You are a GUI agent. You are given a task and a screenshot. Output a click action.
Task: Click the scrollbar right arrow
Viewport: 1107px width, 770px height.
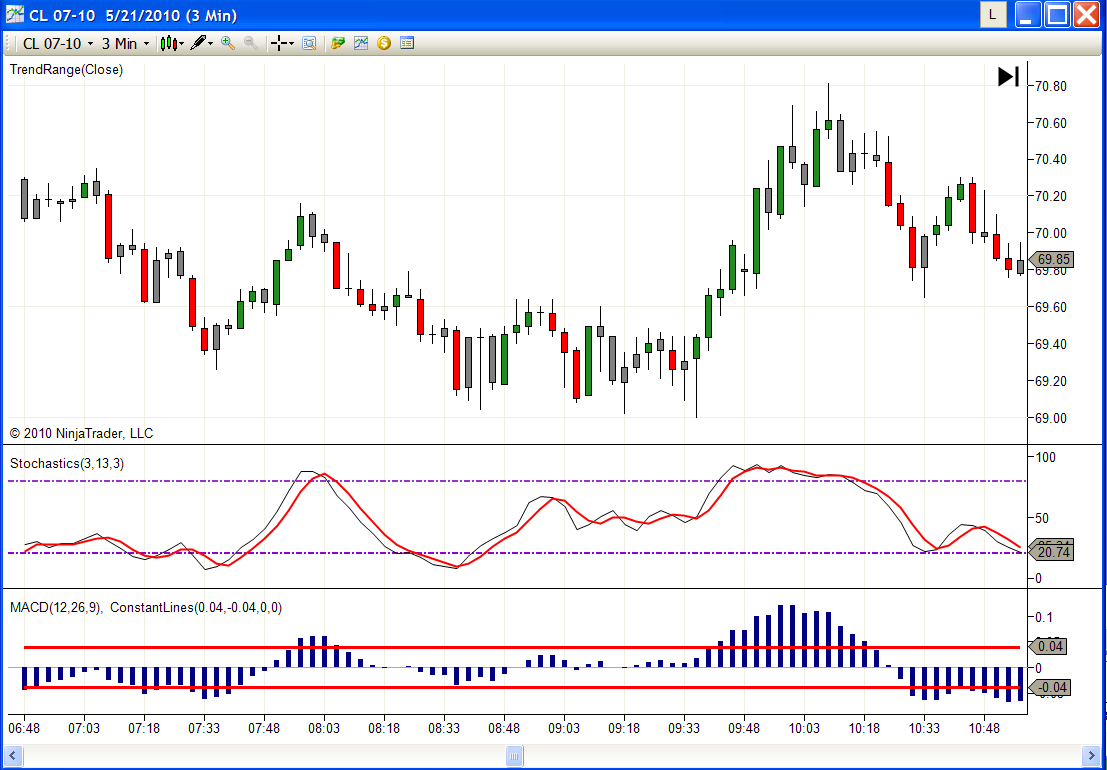point(1090,757)
